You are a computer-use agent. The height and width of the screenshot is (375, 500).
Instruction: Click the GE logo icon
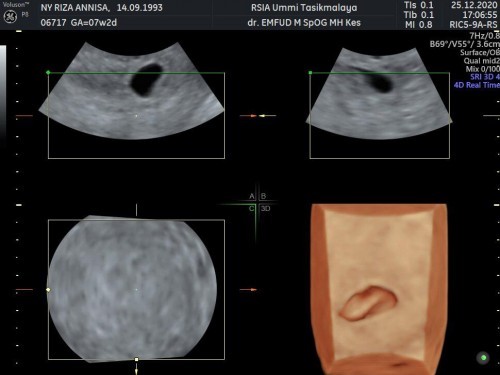(10, 17)
